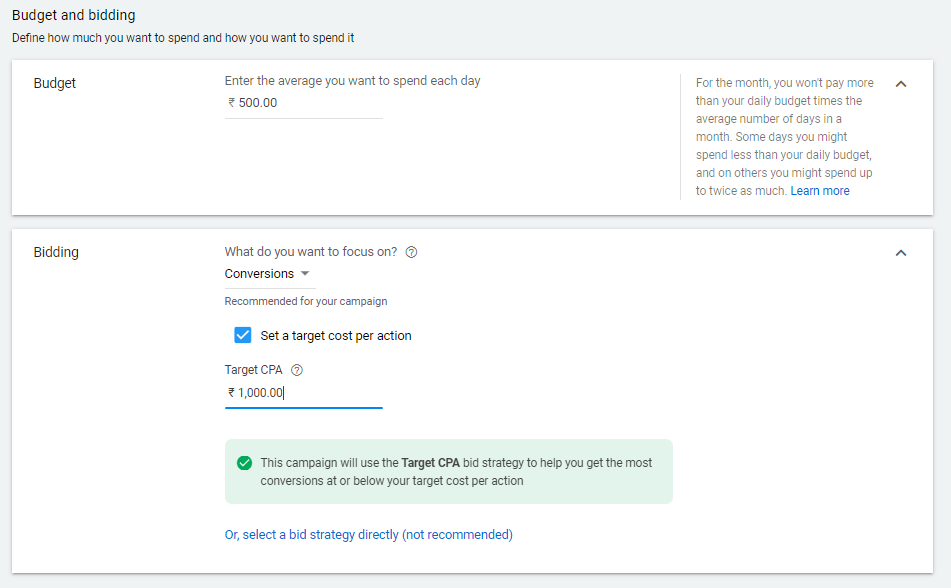Click the help icon next to Target CPA
Viewport: 951px width, 588px height.
pyautogui.click(x=297, y=370)
